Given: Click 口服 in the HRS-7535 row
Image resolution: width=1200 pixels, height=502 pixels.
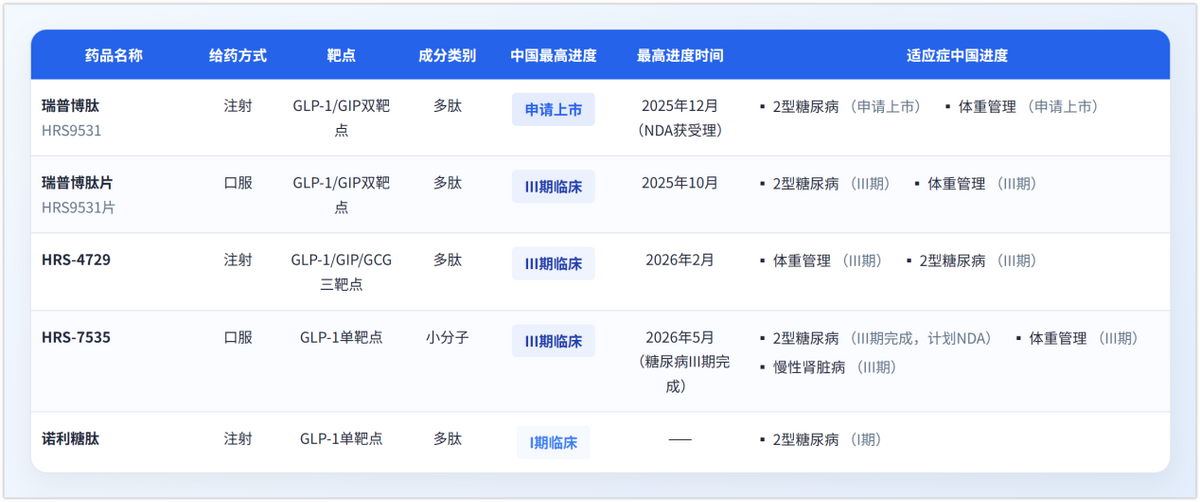Looking at the screenshot, I should (238, 338).
